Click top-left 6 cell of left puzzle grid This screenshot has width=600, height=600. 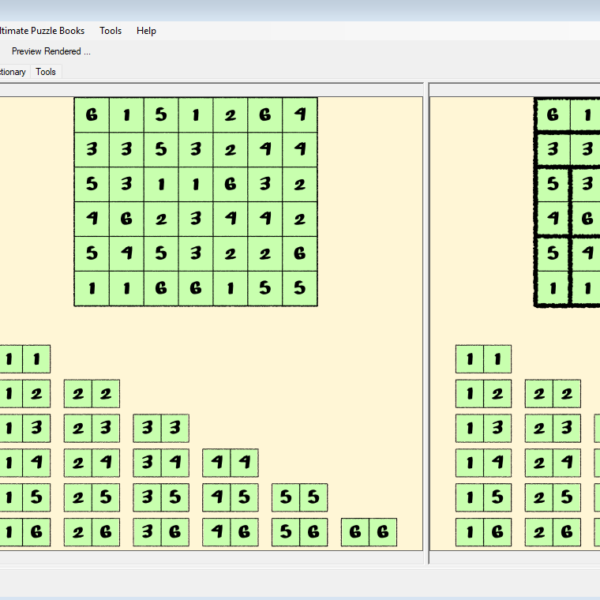click(x=92, y=115)
